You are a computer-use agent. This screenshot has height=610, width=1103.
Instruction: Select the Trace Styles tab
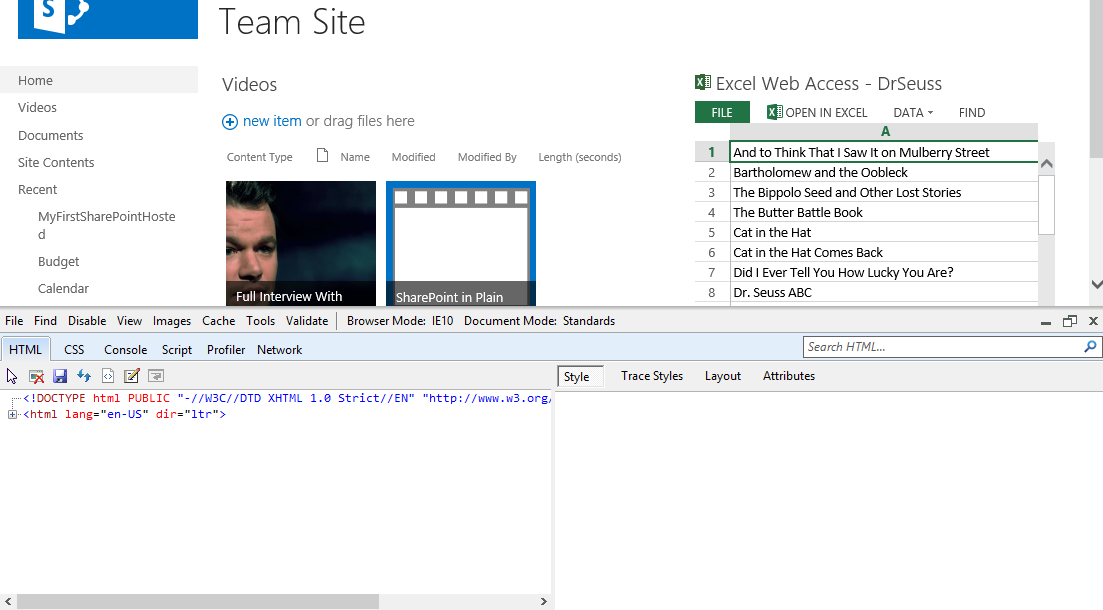pos(651,376)
